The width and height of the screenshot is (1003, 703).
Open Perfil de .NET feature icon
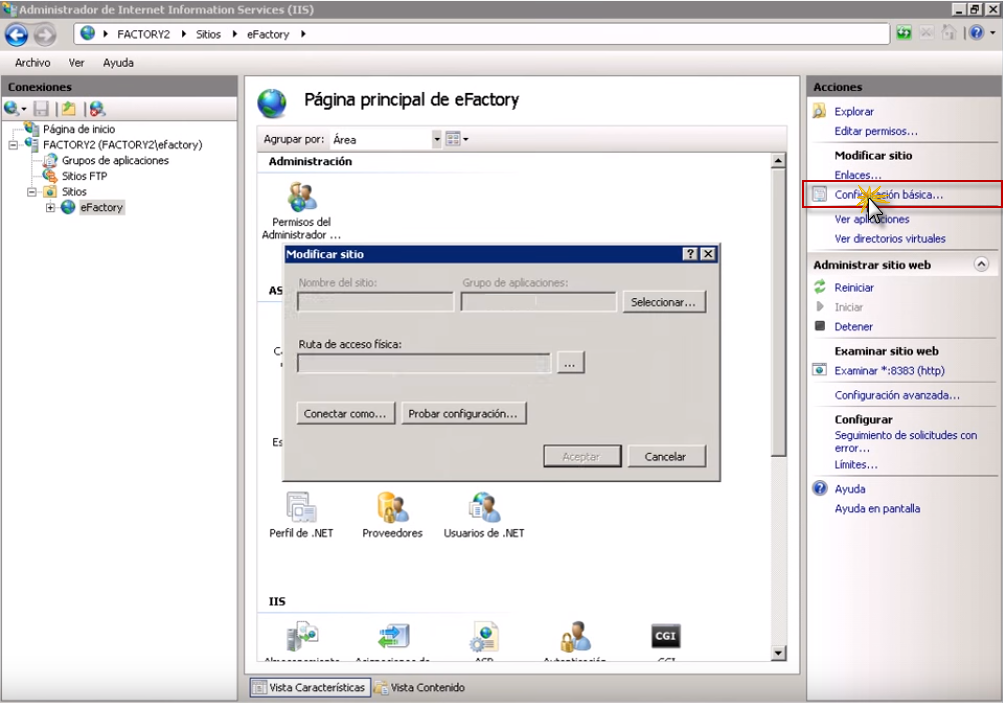301,507
